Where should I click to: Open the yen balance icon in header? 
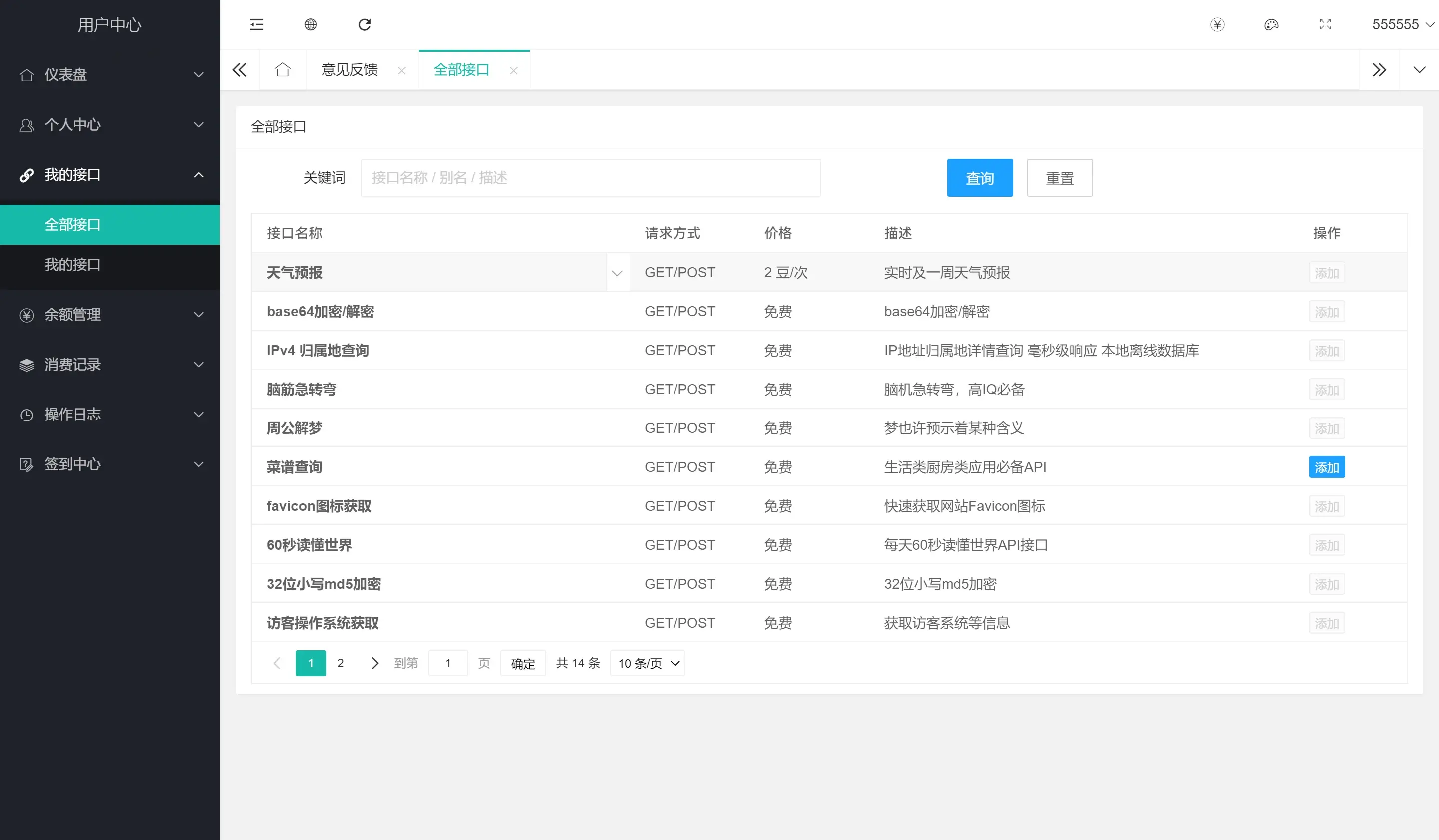(x=1217, y=24)
